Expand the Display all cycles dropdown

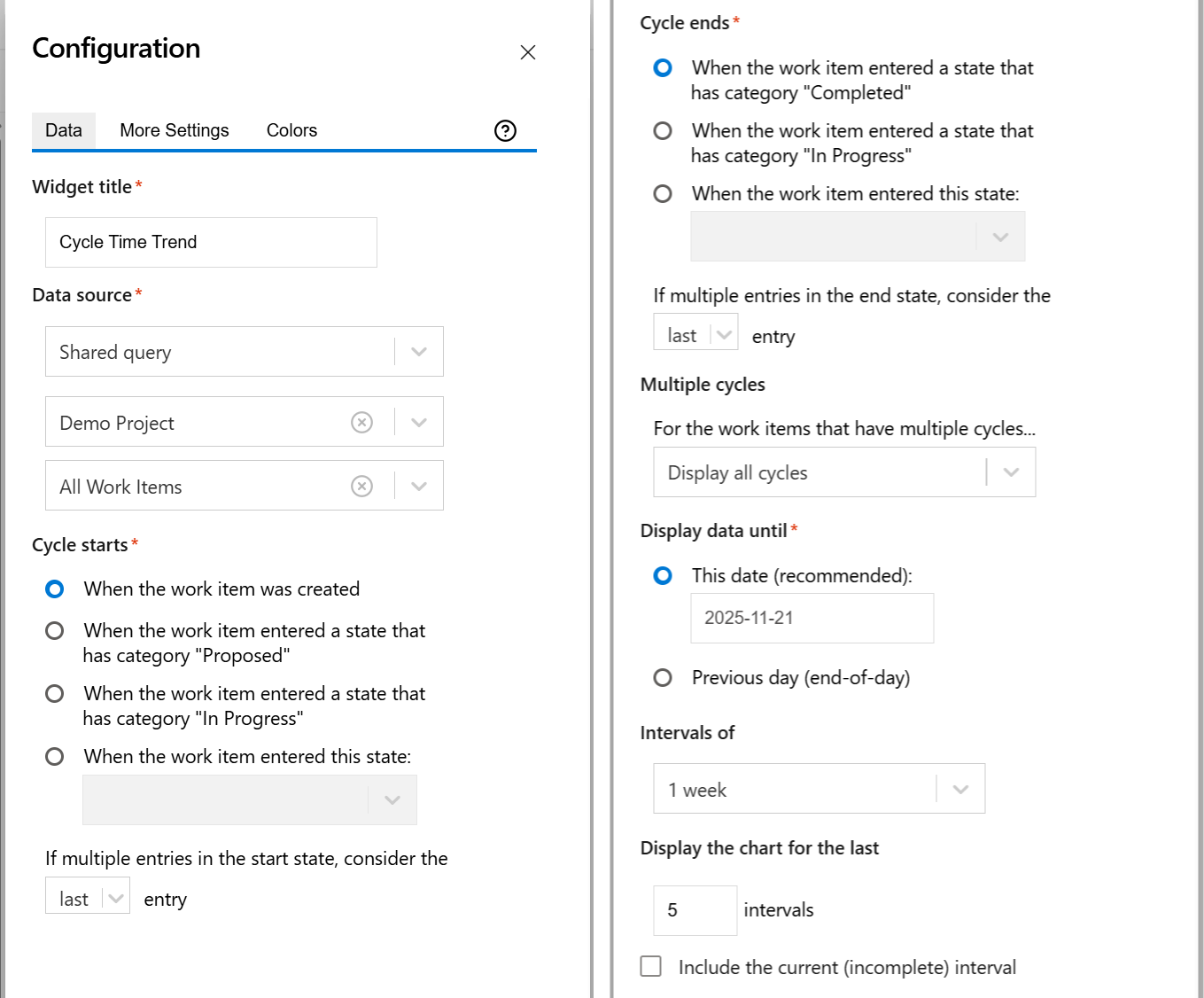1011,472
